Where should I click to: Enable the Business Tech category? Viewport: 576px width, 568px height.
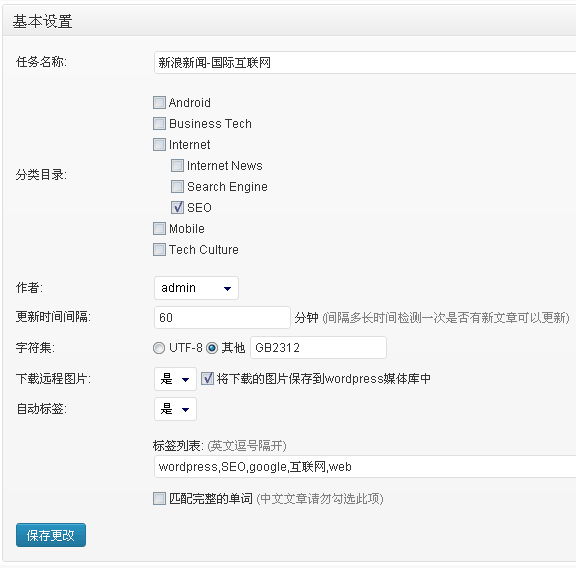pyautogui.click(x=159, y=123)
